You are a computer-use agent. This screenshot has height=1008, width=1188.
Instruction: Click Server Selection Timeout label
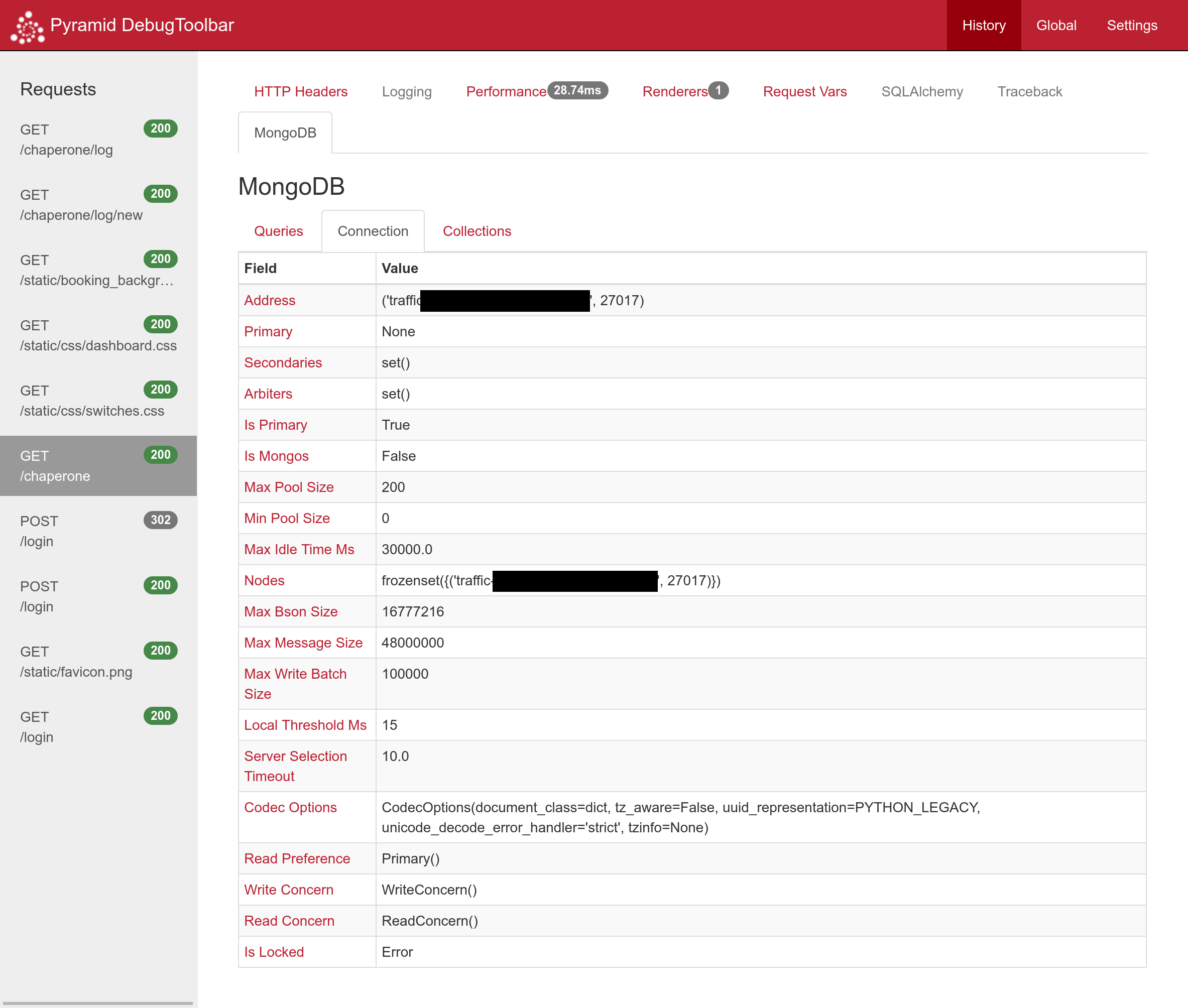point(295,766)
